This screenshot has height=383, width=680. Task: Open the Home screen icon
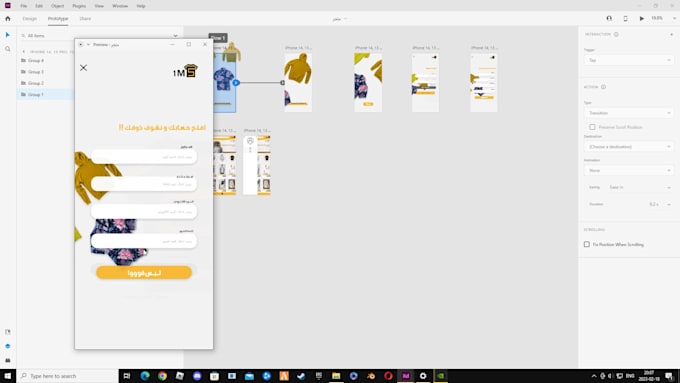[8, 19]
